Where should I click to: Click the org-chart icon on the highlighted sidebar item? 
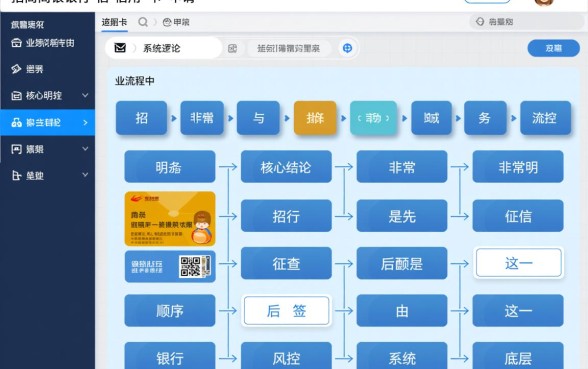(x=16, y=122)
